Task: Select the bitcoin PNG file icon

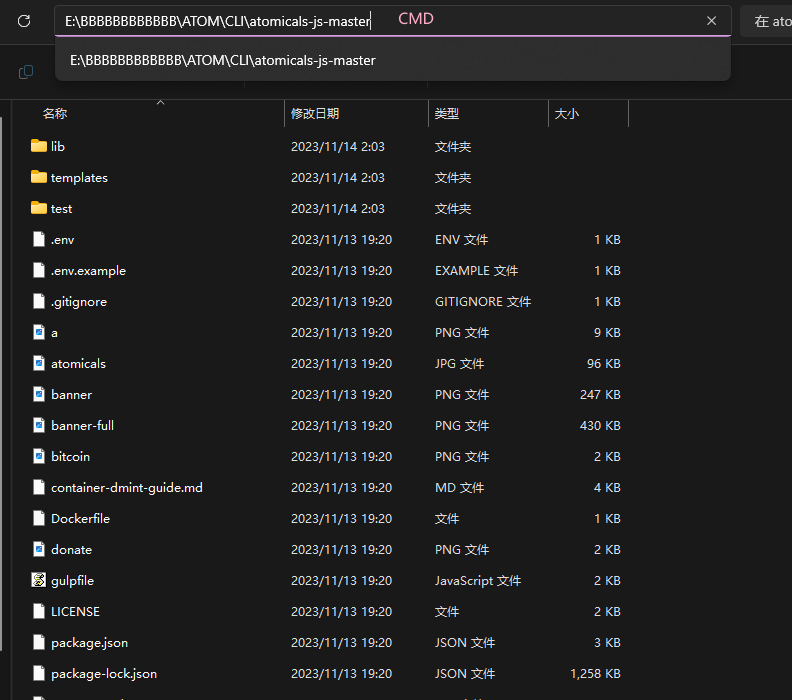Action: point(39,456)
